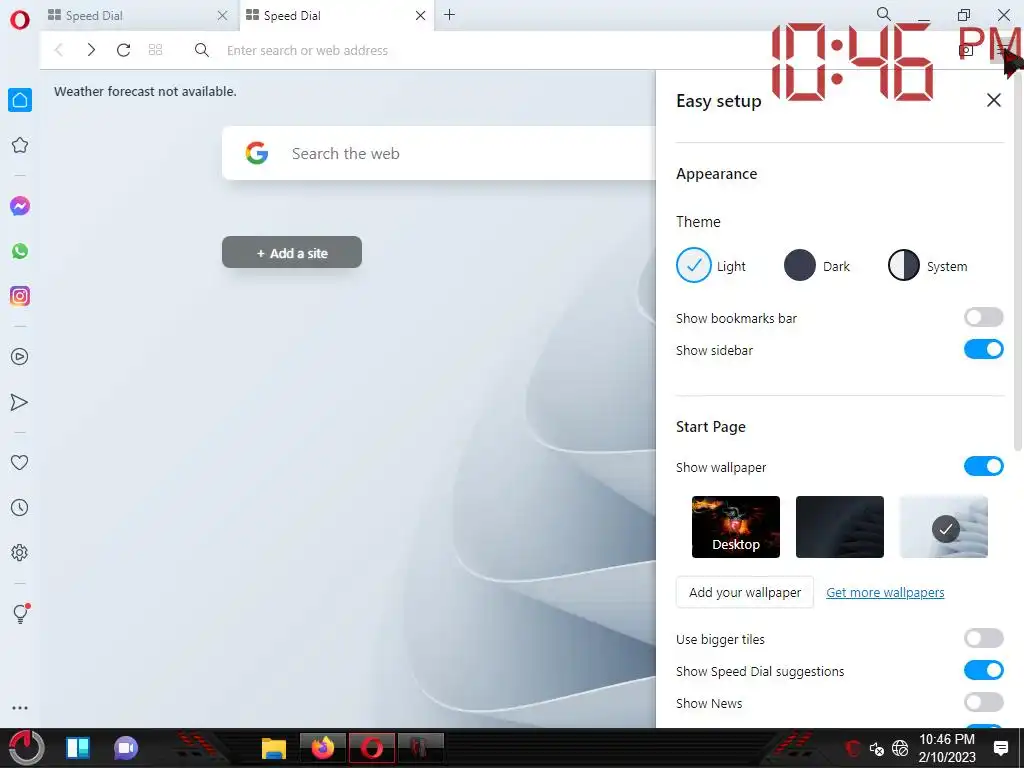Click the network globe tray icon
The height and width of the screenshot is (768, 1024).
pyautogui.click(x=900, y=748)
